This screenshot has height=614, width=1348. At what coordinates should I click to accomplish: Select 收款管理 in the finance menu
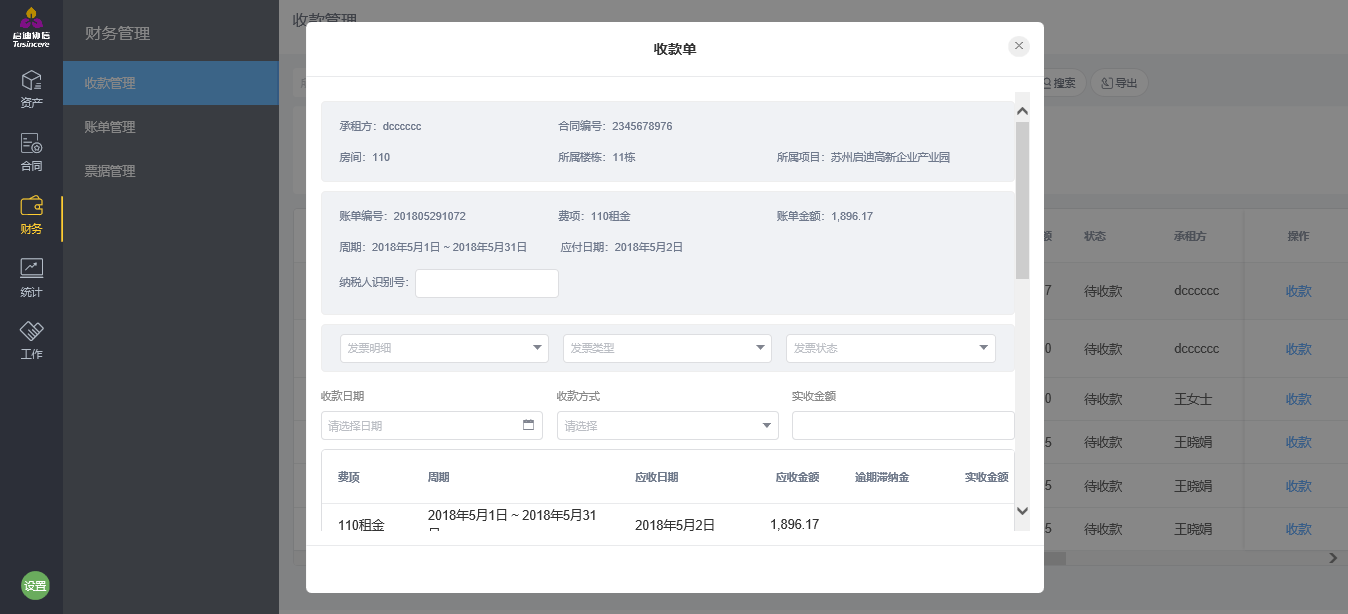(x=171, y=83)
